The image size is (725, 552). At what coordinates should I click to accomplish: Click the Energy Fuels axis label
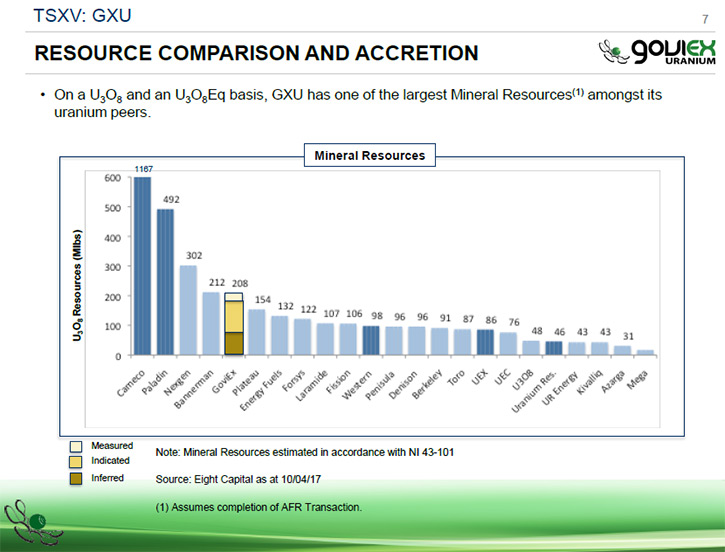click(x=261, y=390)
